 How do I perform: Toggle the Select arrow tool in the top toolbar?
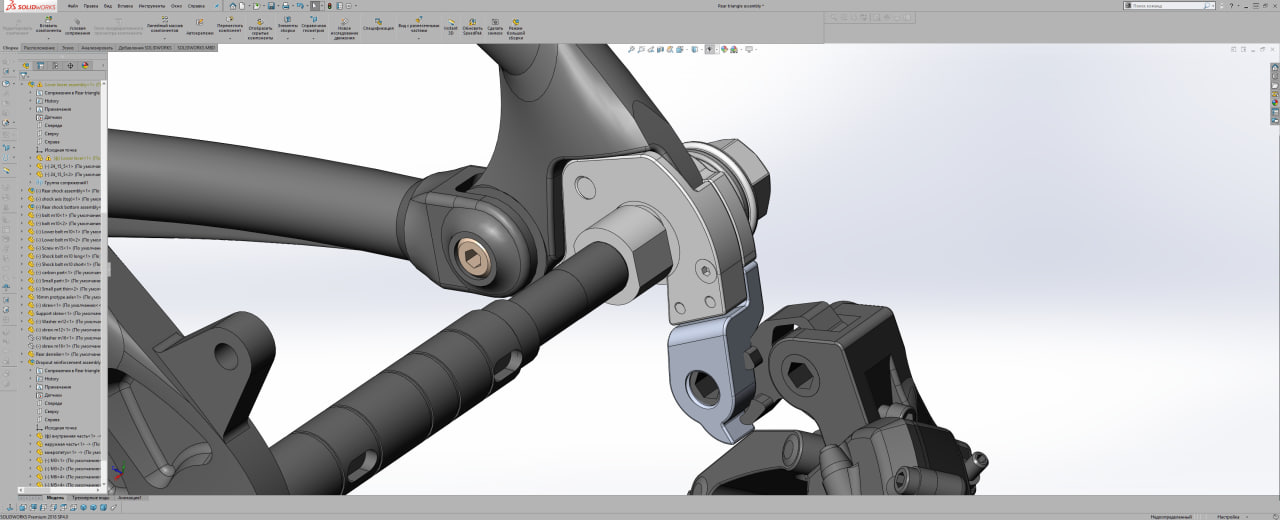click(314, 6)
